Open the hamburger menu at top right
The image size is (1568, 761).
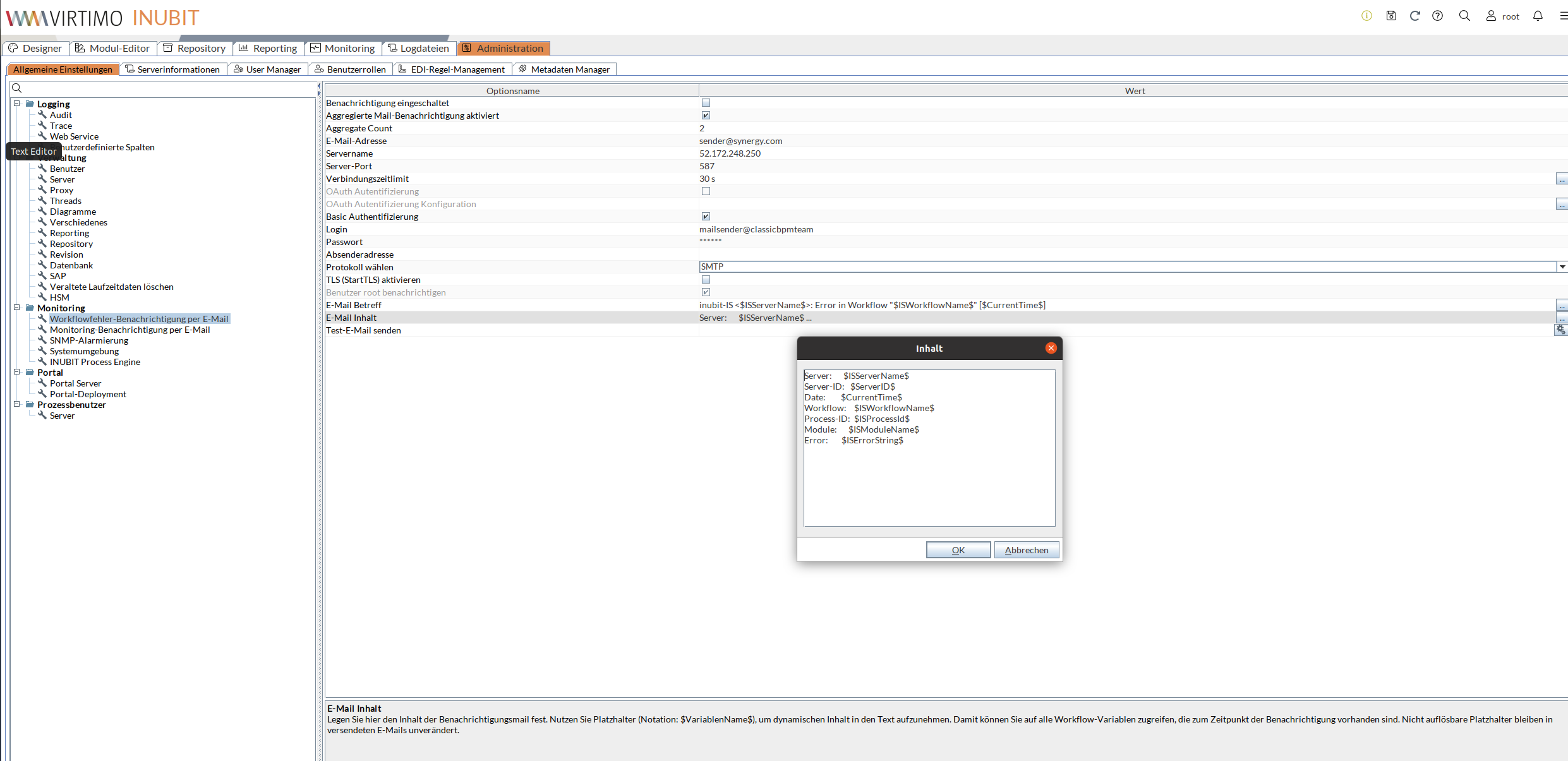[x=1563, y=16]
